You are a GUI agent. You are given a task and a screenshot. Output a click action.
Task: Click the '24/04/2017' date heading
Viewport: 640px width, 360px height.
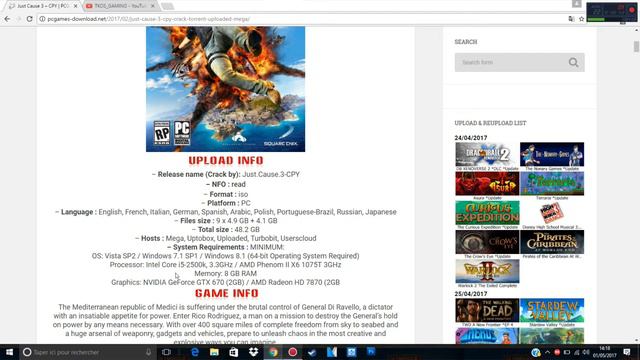pyautogui.click(x=471, y=138)
